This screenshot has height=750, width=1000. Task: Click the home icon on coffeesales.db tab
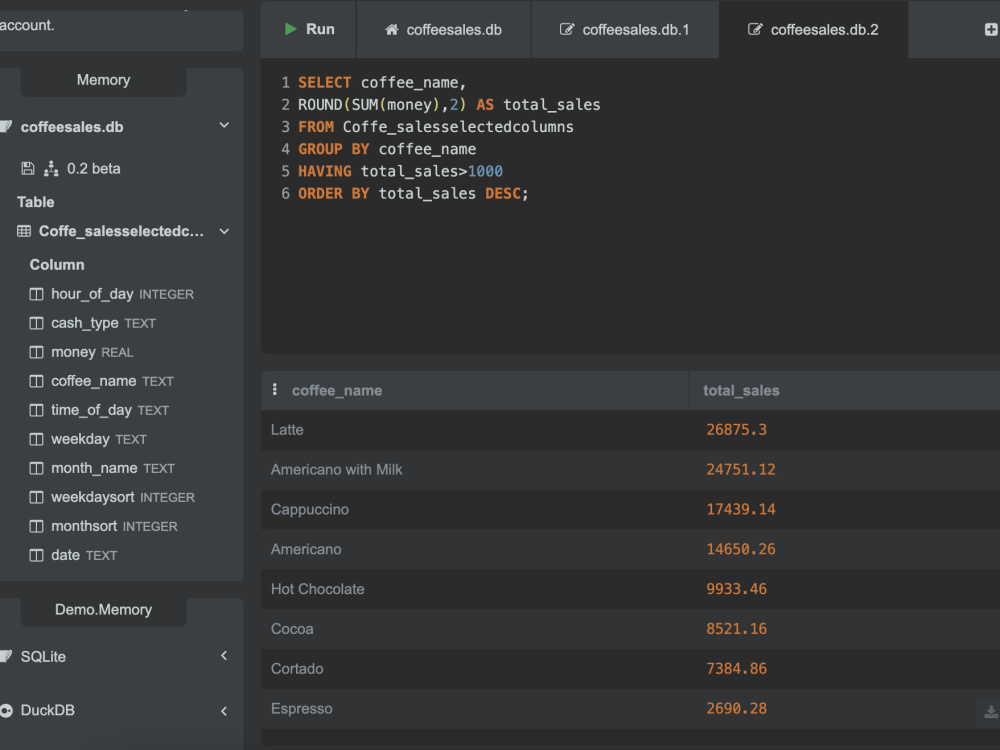(x=392, y=29)
